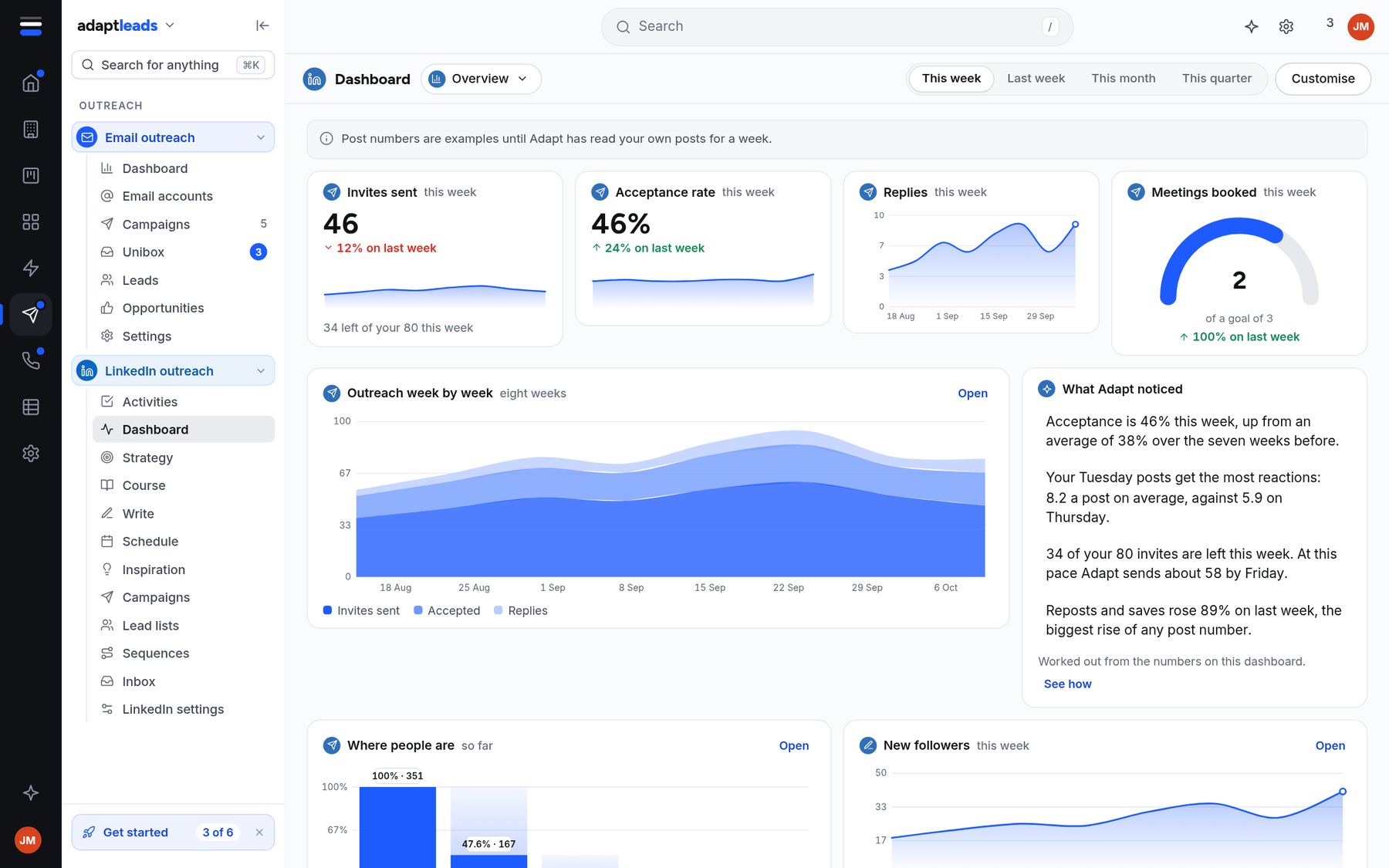Click the hamburger menu icon
Viewport: 1389px width, 868px height.
[x=31, y=26]
